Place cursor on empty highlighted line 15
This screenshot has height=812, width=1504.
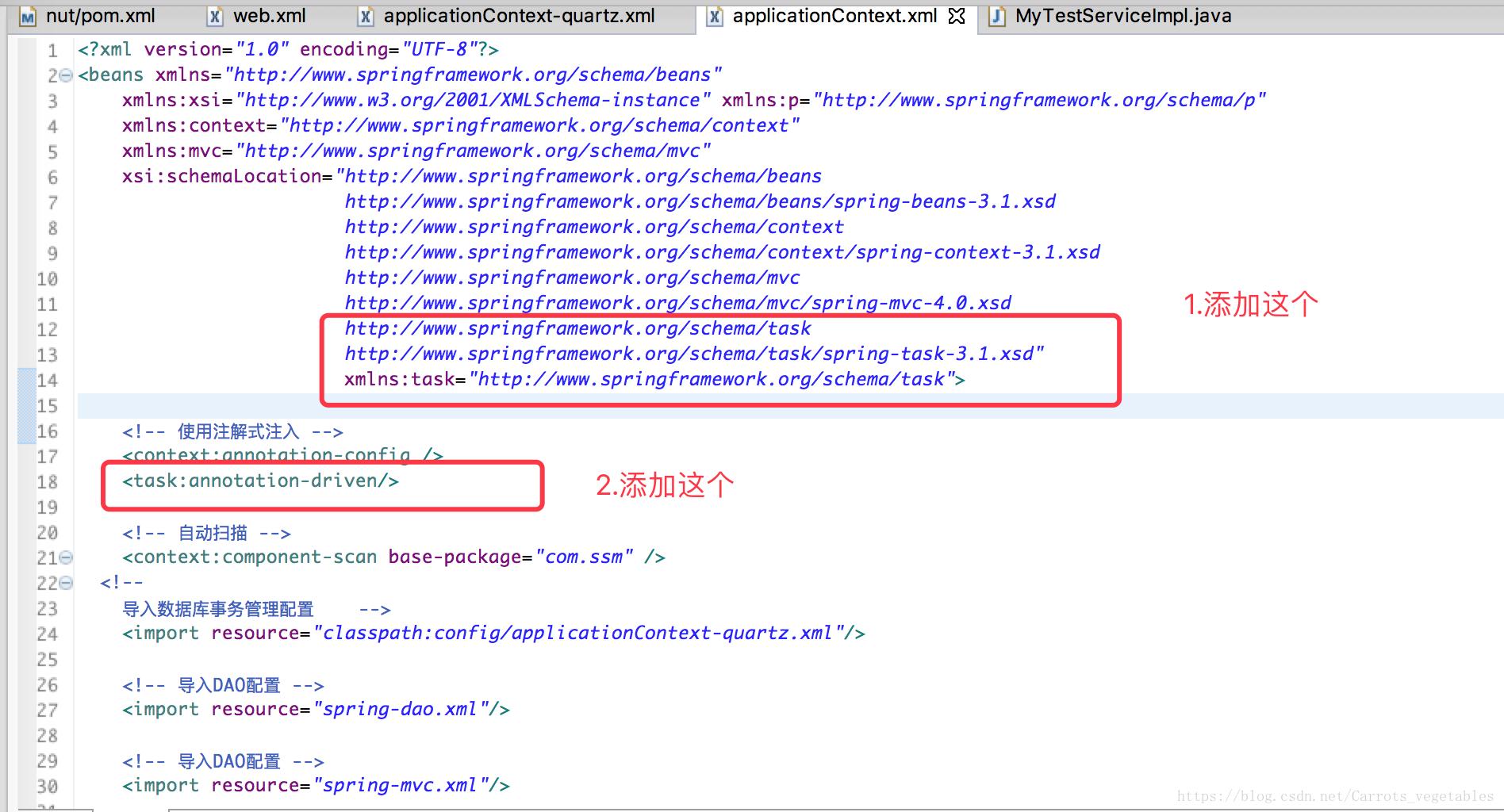click(790, 405)
